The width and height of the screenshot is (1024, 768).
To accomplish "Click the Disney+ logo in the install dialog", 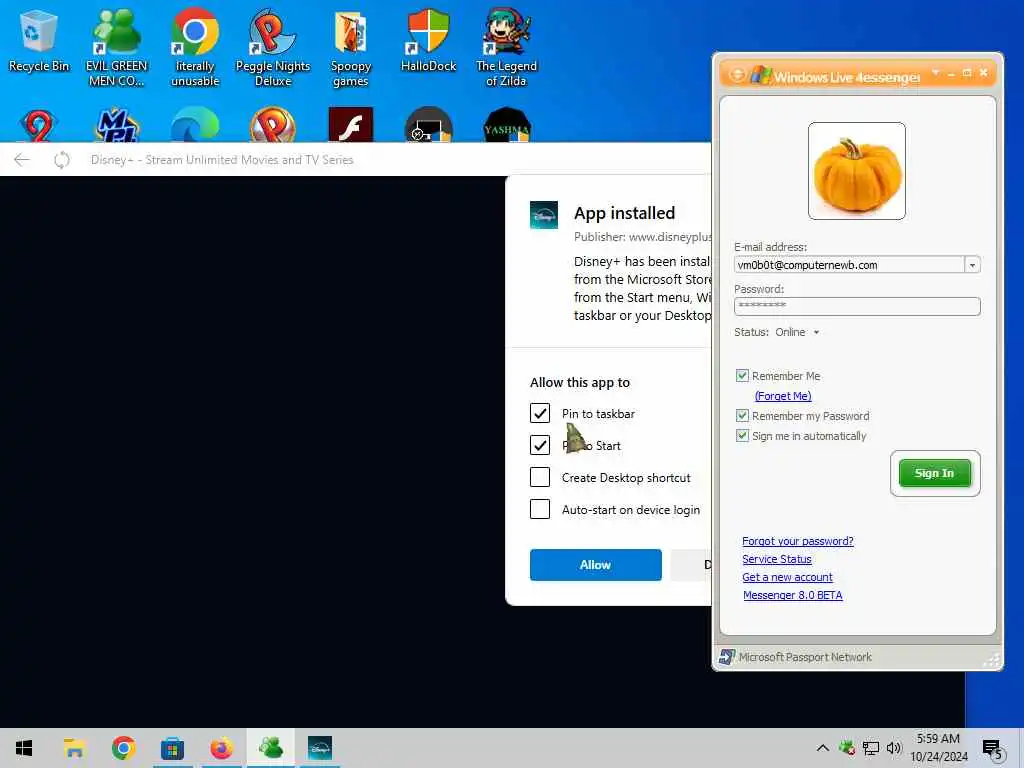I will (544, 215).
